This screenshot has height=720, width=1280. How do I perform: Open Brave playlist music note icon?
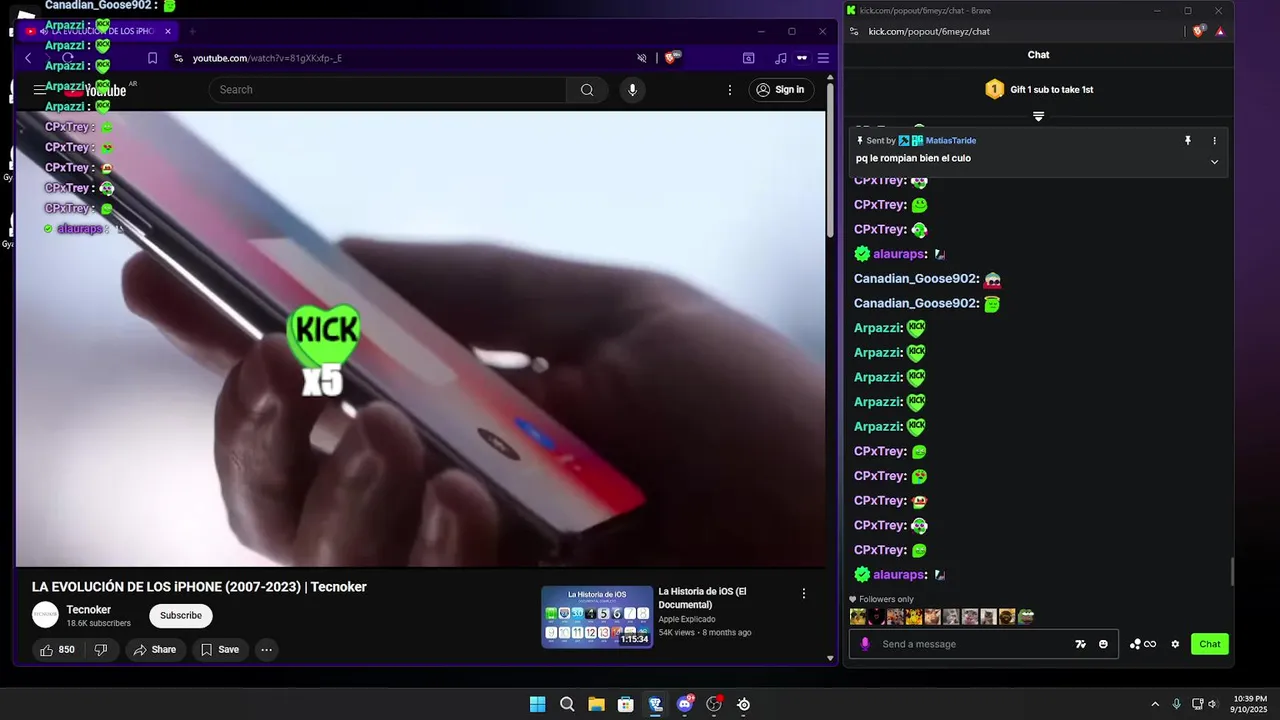coord(781,58)
